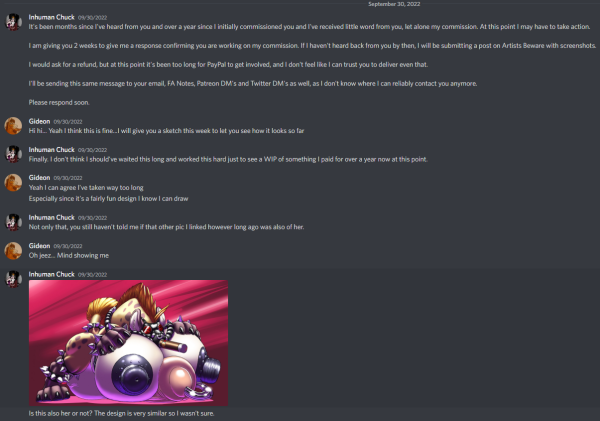Click Inhuman Chuck name above the image post
This screenshot has height=421, width=600.
tap(52, 274)
